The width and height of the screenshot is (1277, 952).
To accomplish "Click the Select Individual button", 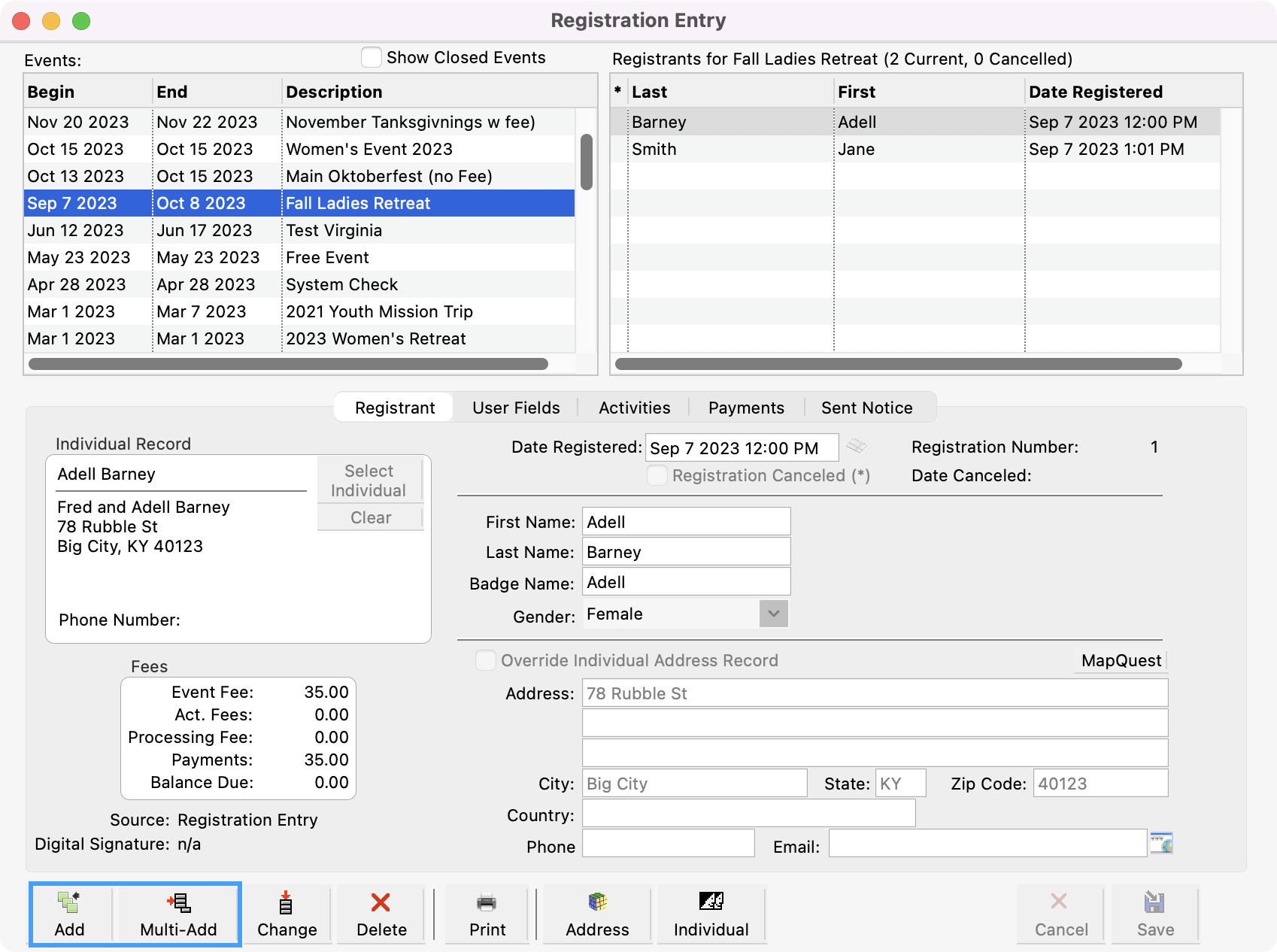I will [x=369, y=481].
